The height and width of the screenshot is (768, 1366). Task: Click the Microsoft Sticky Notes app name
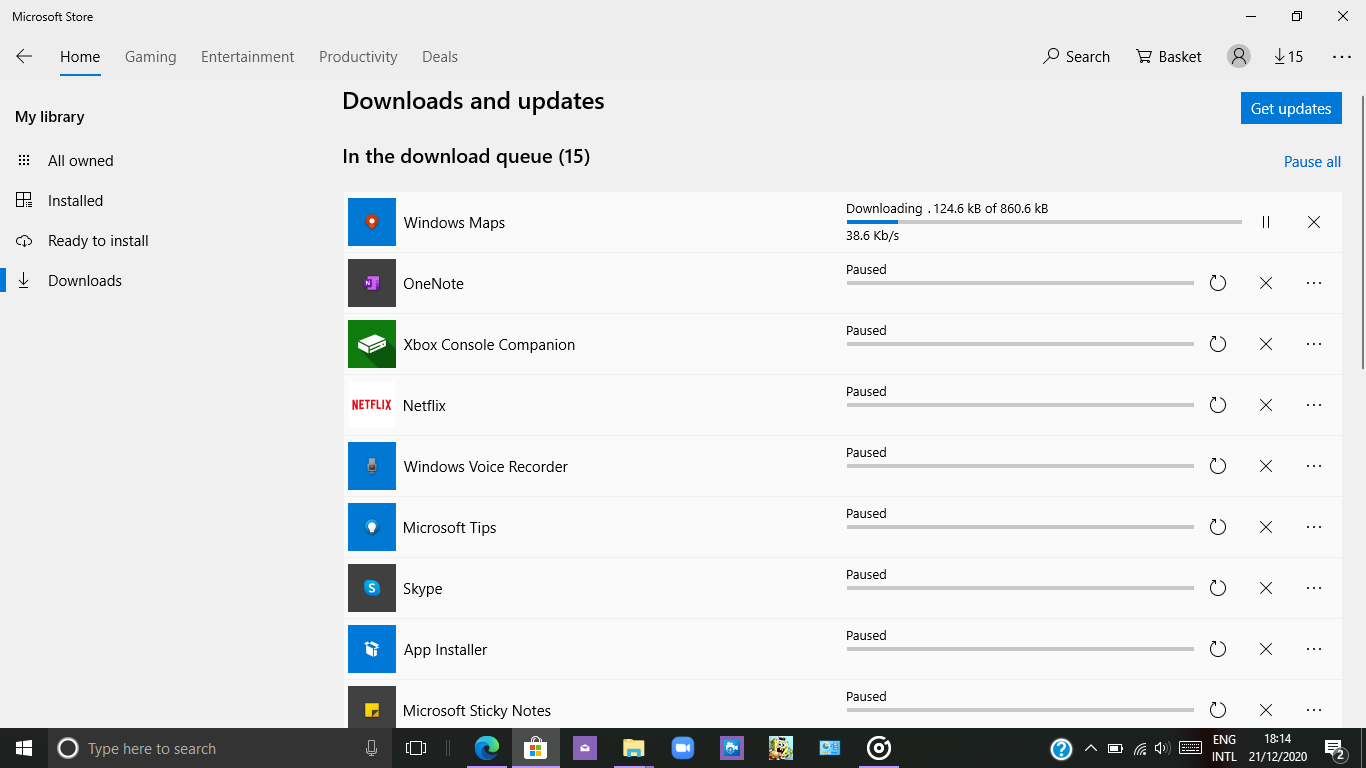(477, 710)
